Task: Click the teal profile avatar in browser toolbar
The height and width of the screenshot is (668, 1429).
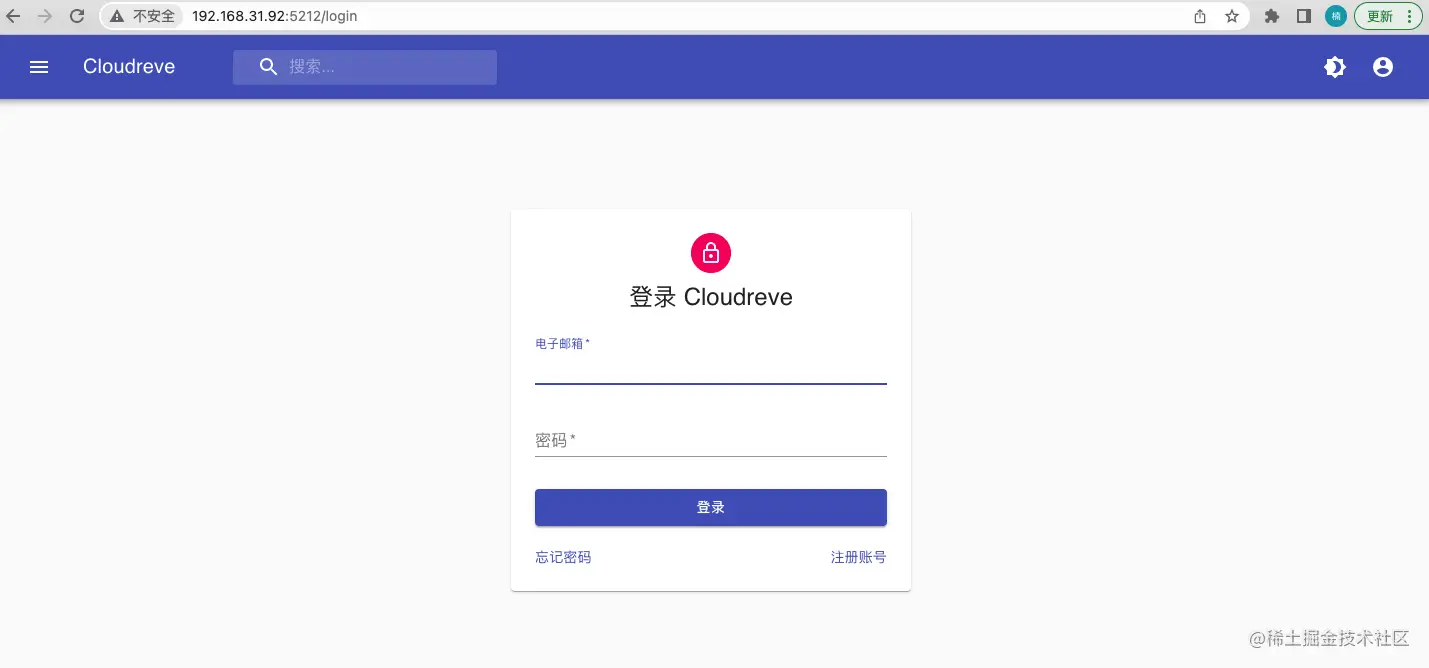Action: 1336,16
